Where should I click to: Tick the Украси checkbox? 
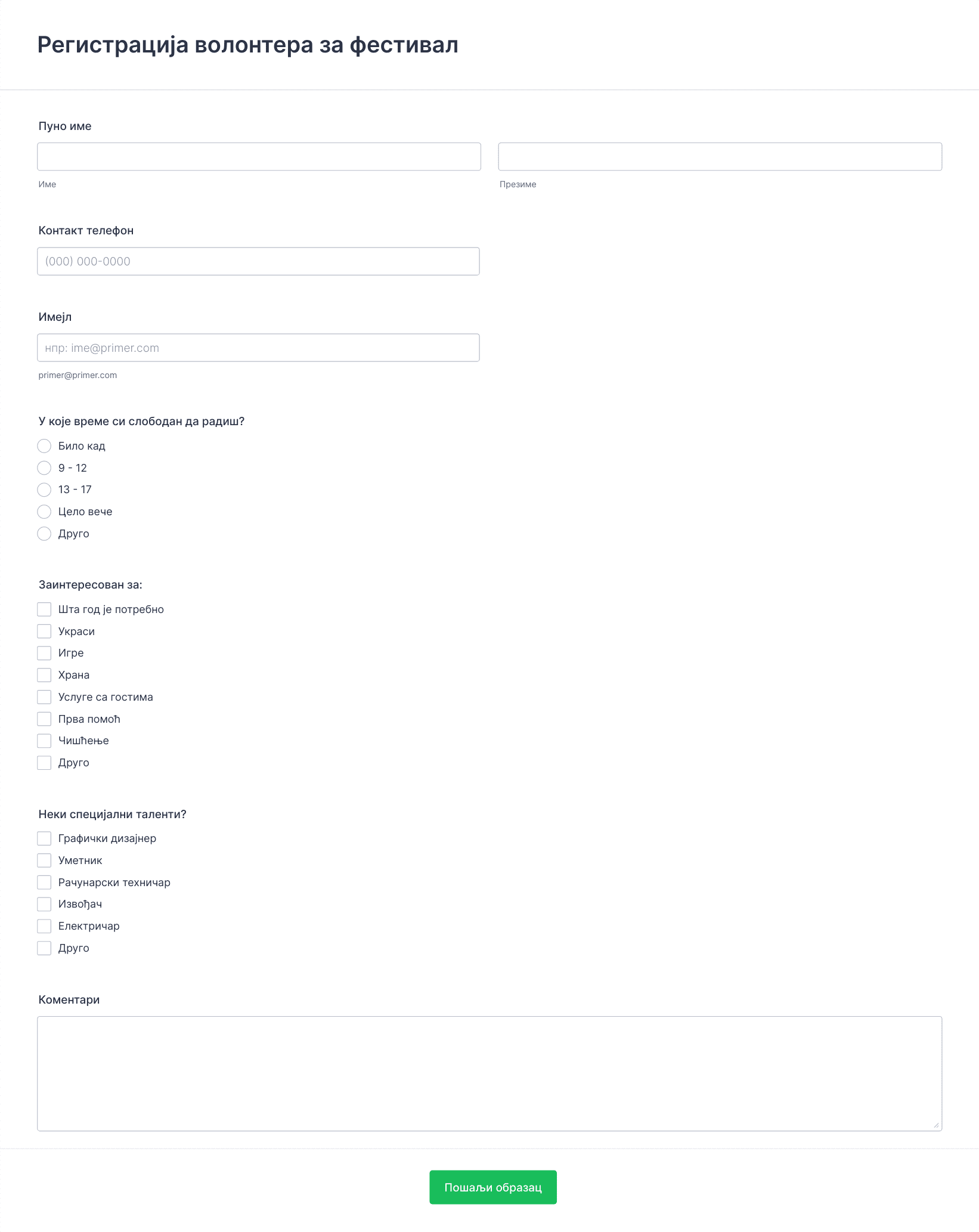(44, 632)
